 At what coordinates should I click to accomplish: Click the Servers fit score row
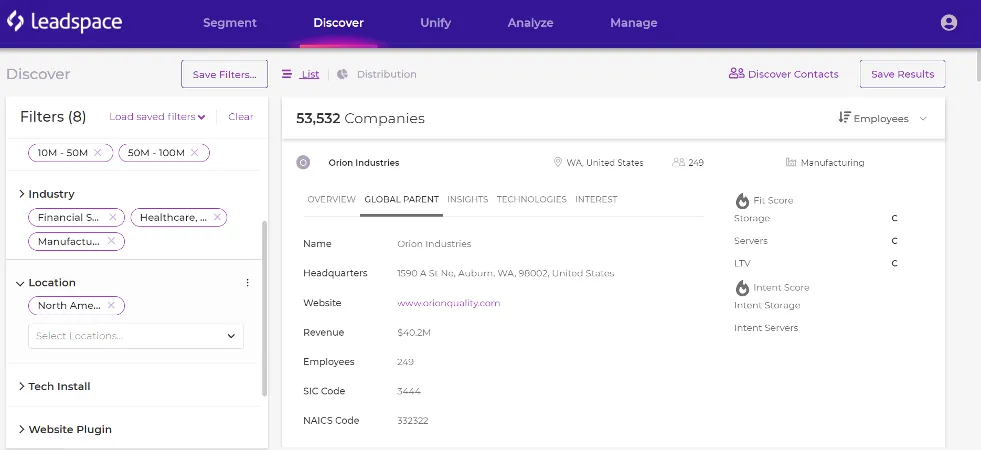[x=816, y=241]
